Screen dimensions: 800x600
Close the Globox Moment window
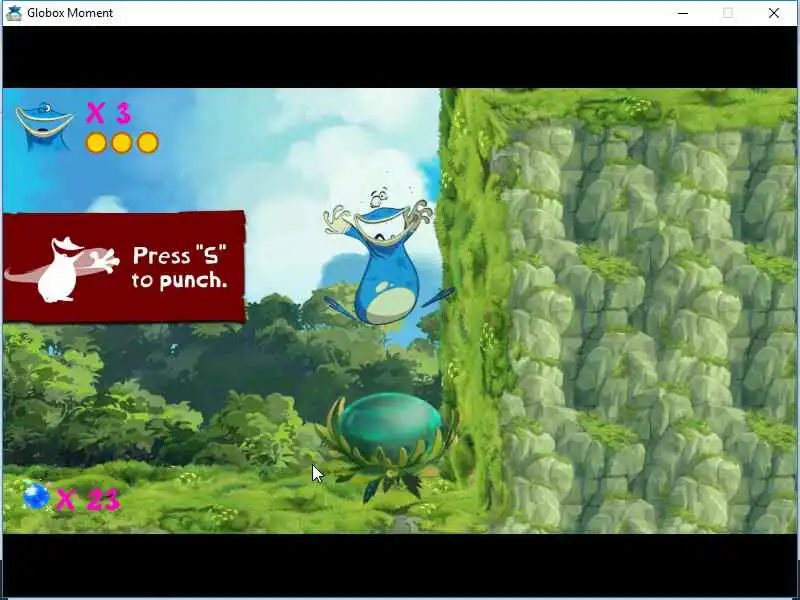pyautogui.click(x=773, y=13)
